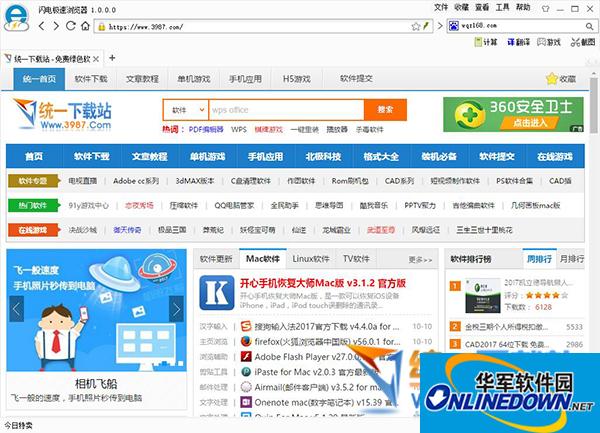
Task: Click the orange 搜索 button
Action: [385, 110]
